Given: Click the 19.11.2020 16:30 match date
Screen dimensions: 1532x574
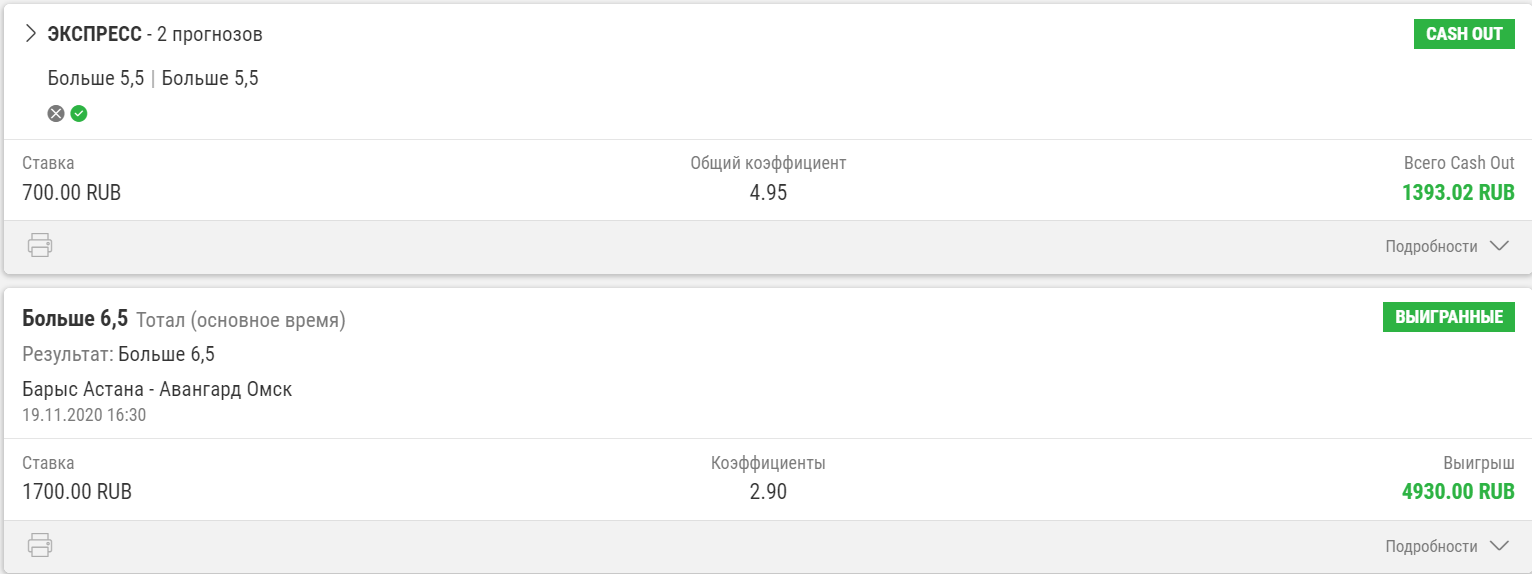Looking at the screenshot, I should tap(84, 414).
